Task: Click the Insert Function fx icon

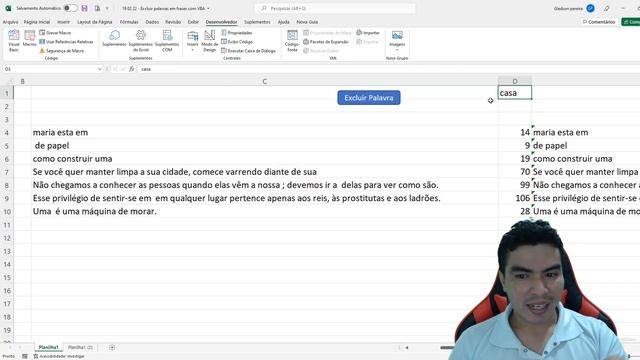Action: pyautogui.click(x=131, y=69)
